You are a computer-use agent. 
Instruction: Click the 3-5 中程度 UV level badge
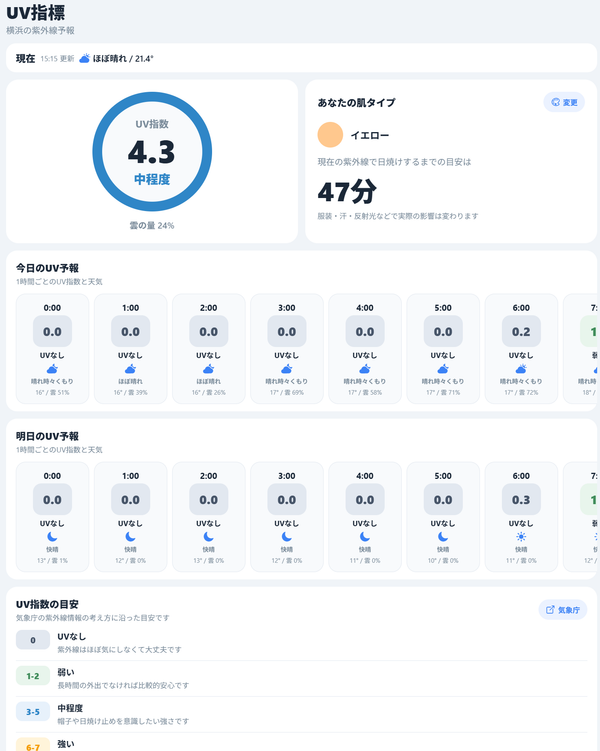[x=33, y=712]
